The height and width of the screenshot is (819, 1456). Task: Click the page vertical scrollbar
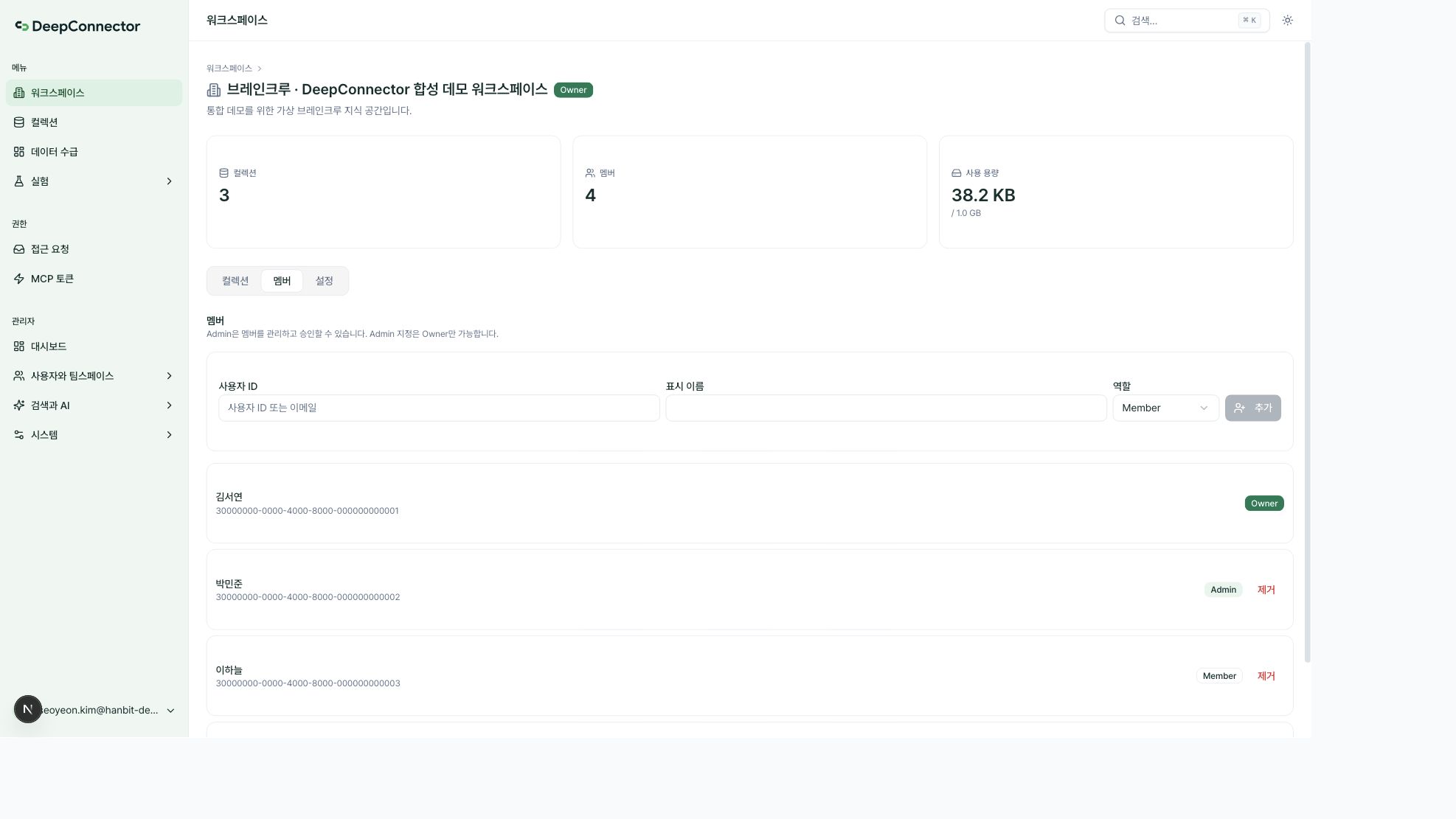coord(1308,352)
